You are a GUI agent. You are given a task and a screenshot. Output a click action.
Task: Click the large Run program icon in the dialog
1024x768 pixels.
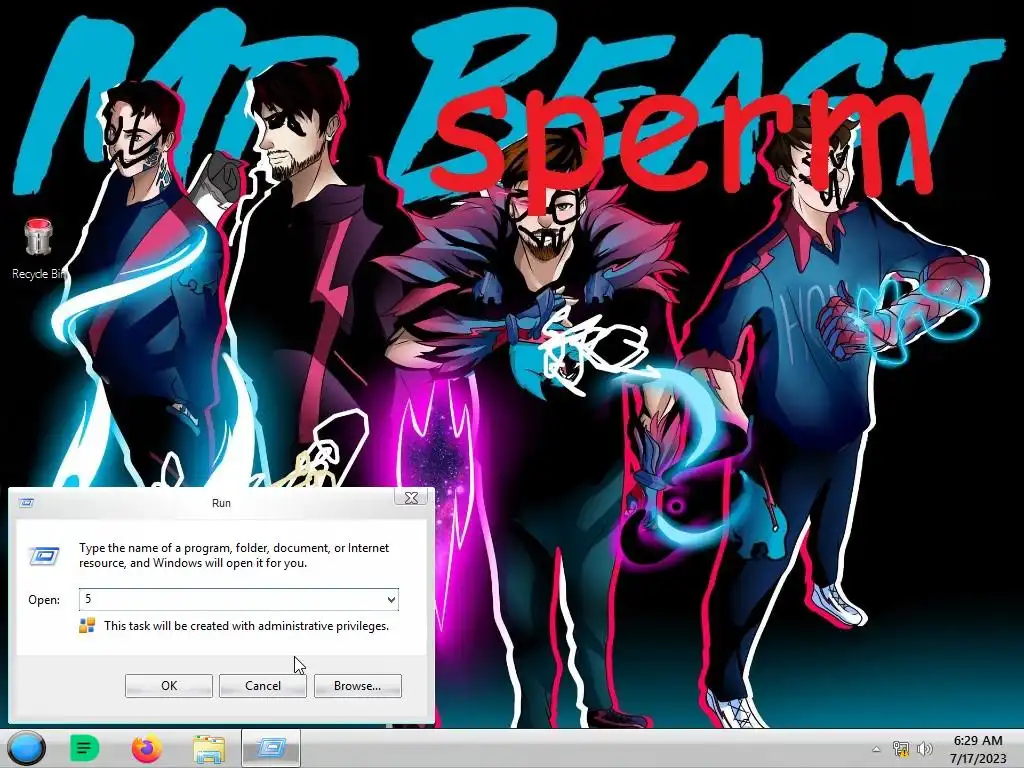[44, 556]
